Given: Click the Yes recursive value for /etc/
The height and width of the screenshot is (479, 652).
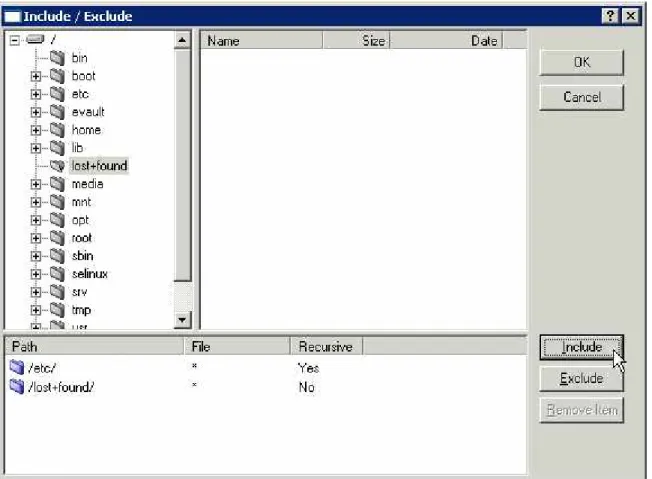Looking at the screenshot, I should coord(309,368).
